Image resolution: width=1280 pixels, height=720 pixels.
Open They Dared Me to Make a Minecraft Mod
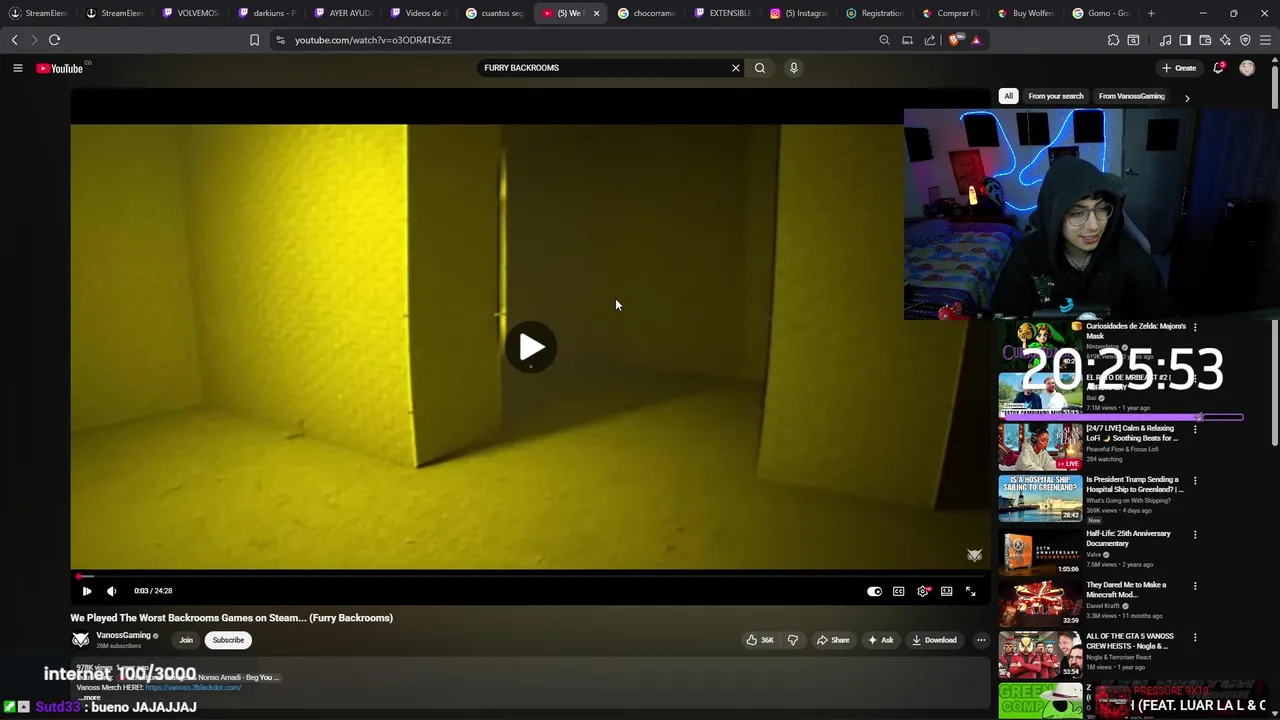pos(1126,589)
